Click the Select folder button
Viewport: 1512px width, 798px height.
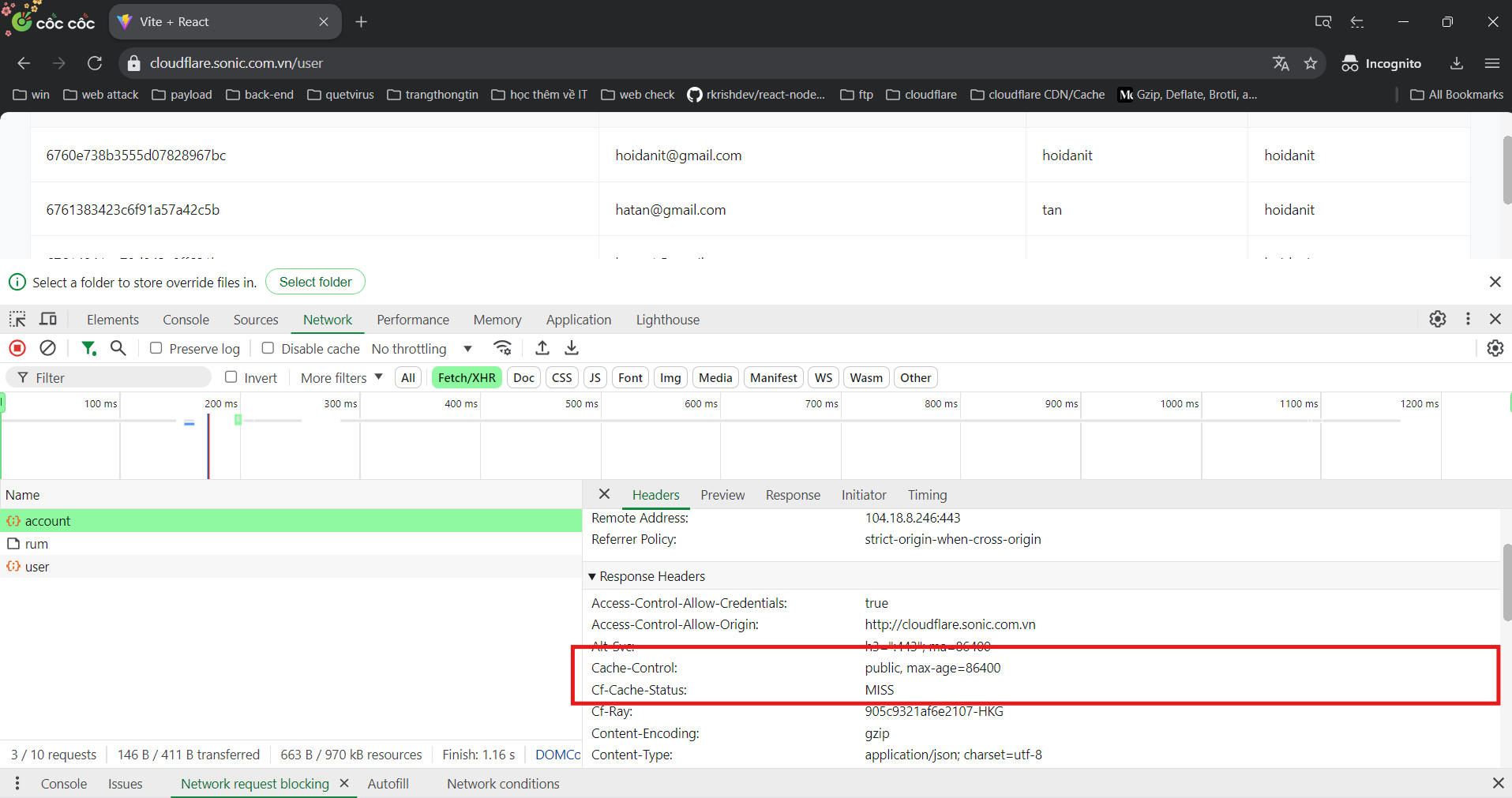[x=315, y=282]
